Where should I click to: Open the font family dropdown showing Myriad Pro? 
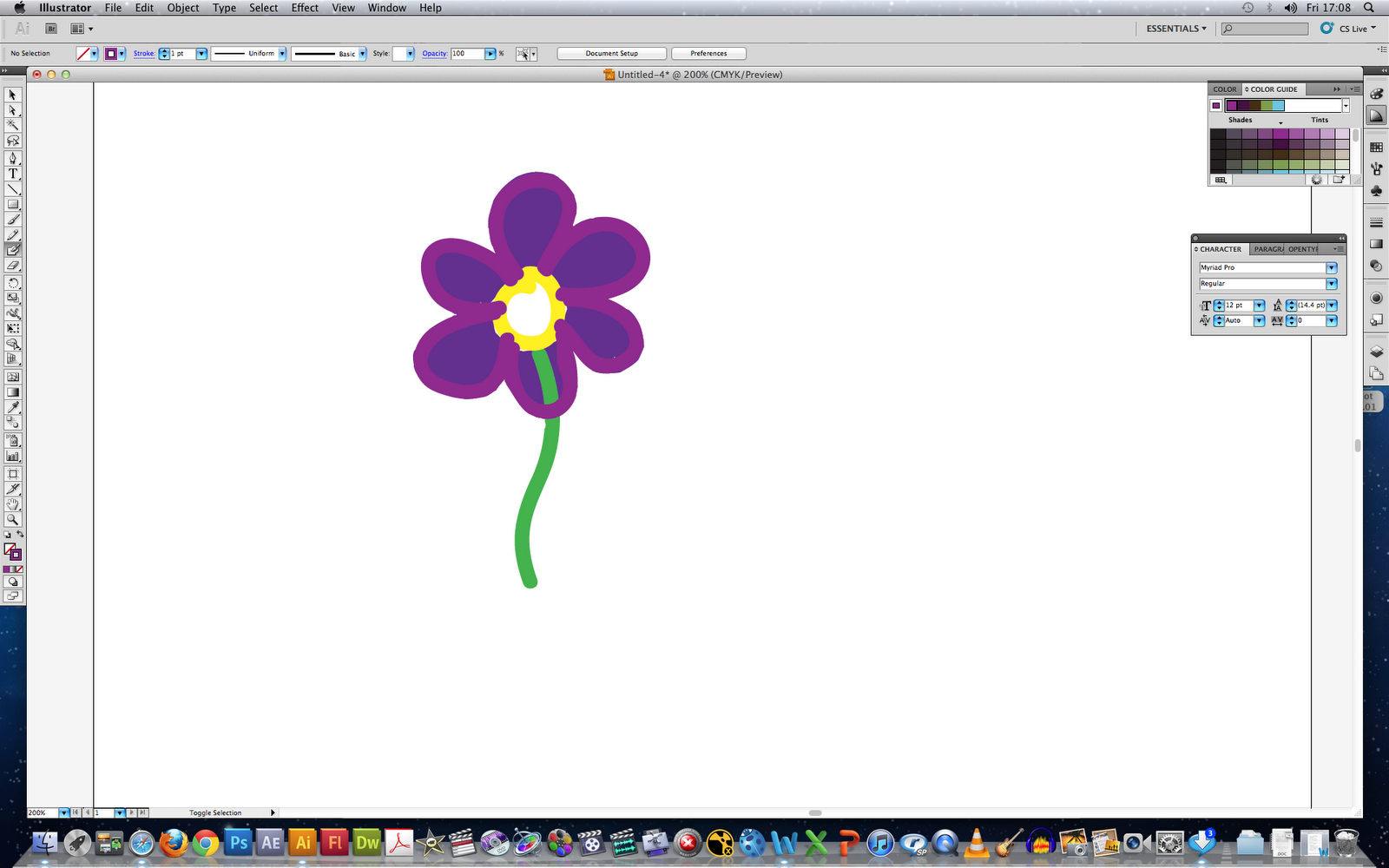click(1331, 267)
